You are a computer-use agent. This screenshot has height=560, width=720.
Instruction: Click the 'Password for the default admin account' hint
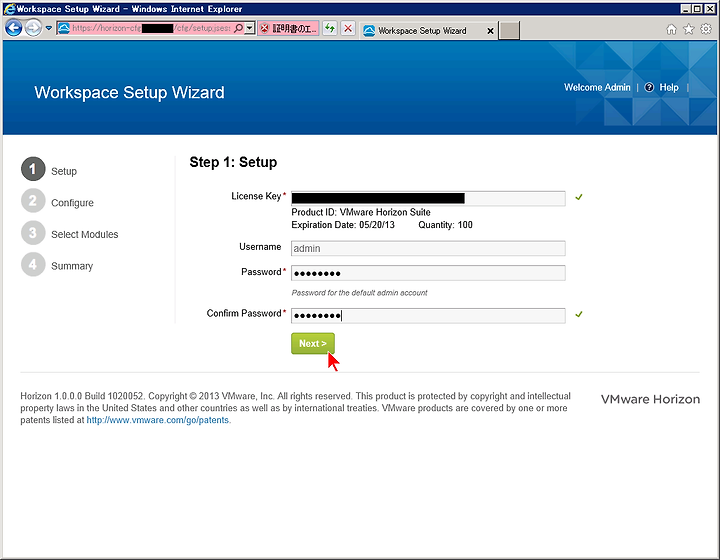(360, 293)
